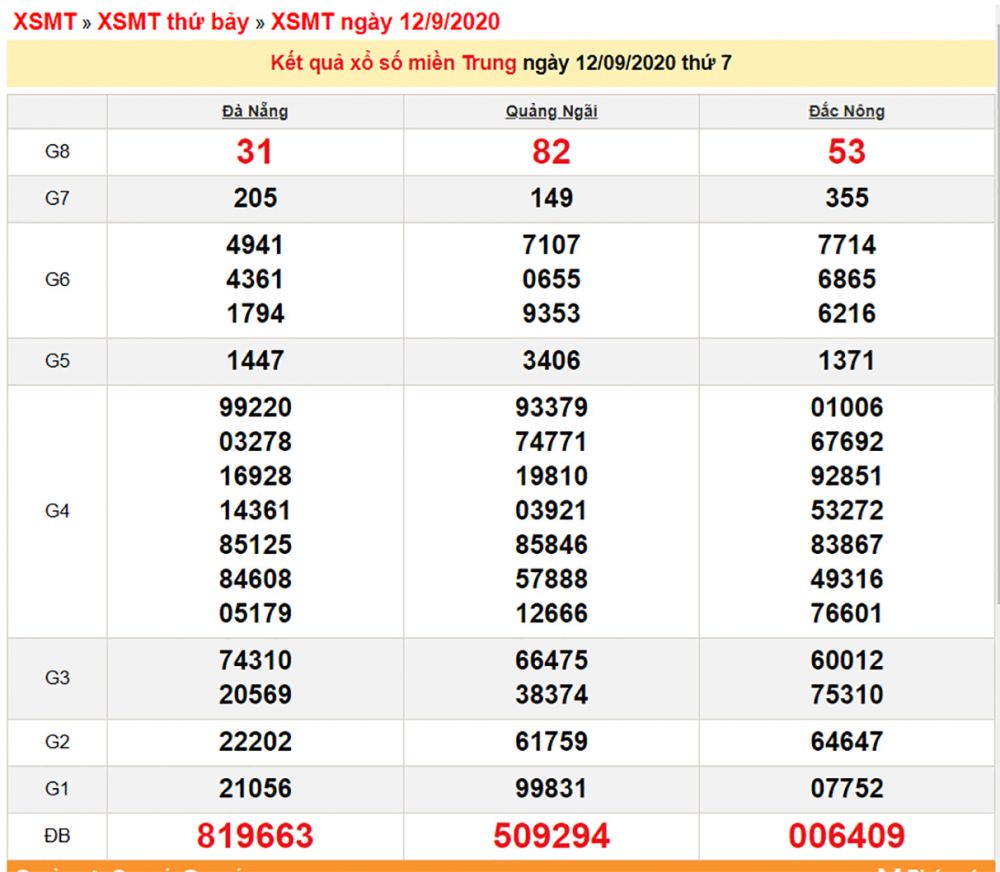Select the G5 row label
The width and height of the screenshot is (1000, 872).
click(57, 361)
